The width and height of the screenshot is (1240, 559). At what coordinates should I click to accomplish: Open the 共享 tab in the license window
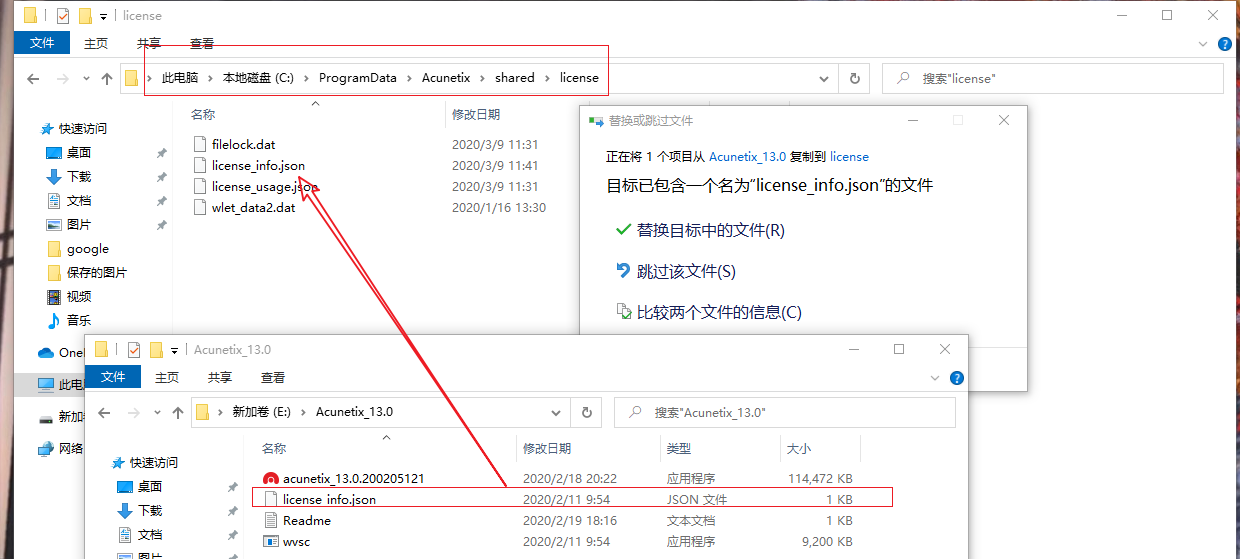click(x=149, y=43)
